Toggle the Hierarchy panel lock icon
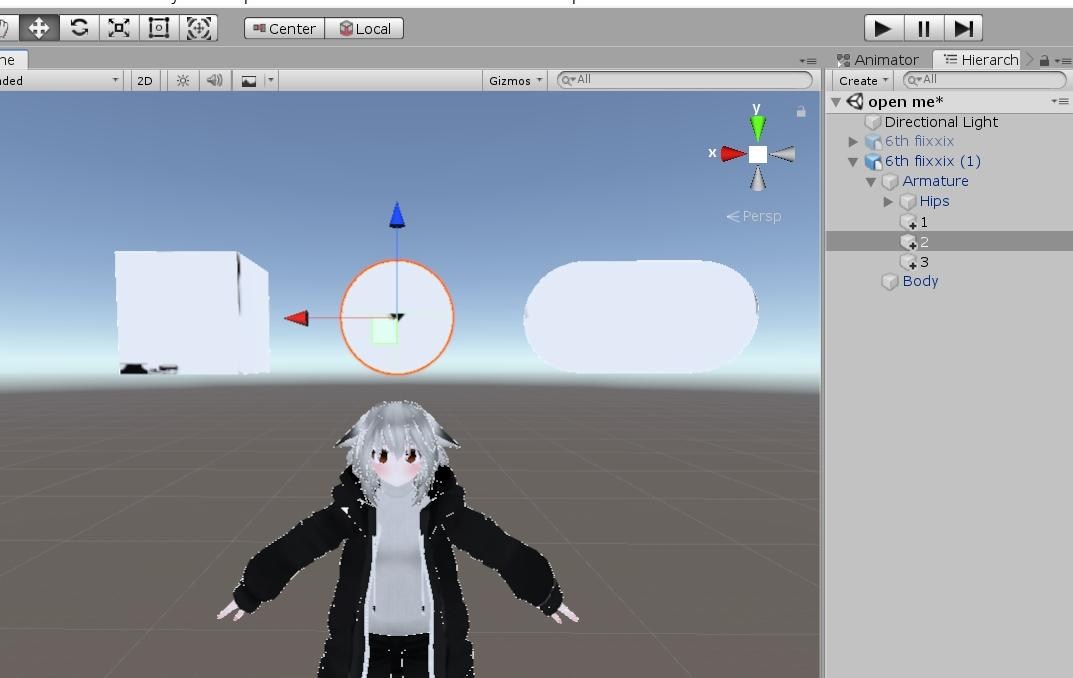 1044,60
